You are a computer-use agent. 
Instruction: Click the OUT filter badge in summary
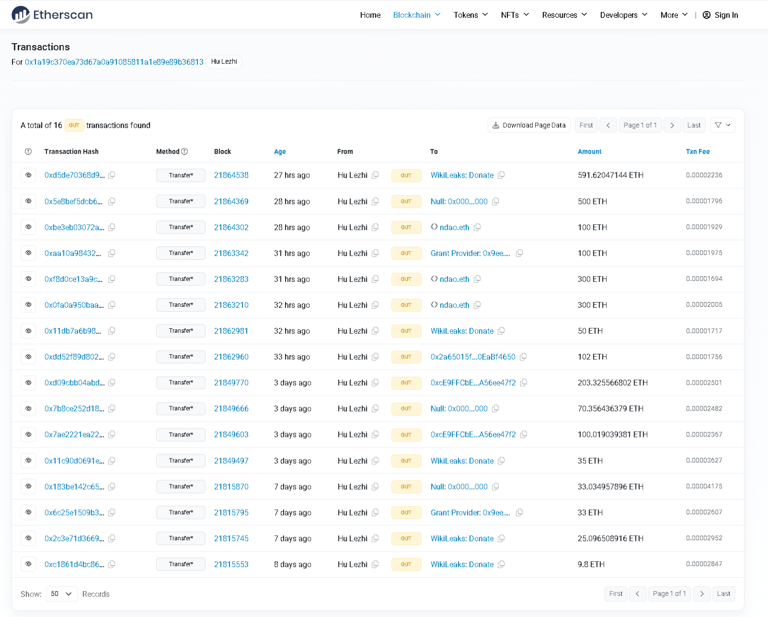point(74,125)
